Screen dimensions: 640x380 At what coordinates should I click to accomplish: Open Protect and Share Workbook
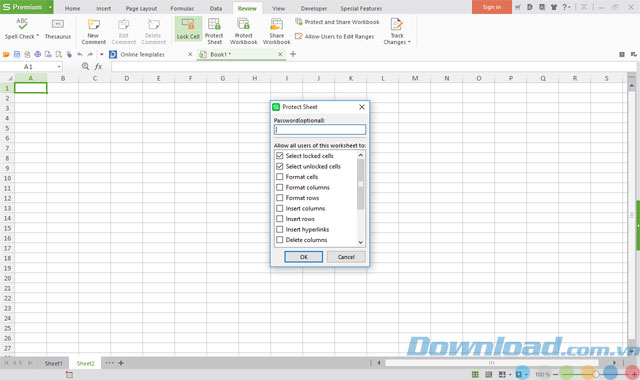tap(337, 22)
